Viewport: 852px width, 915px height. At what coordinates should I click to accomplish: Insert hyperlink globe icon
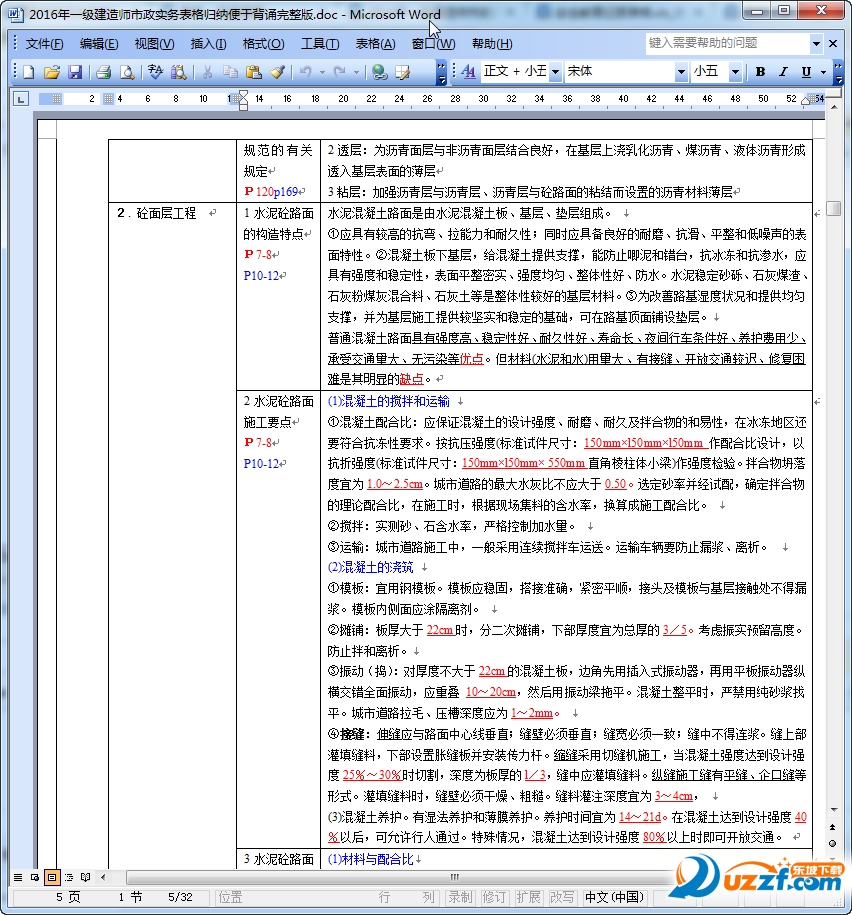pyautogui.click(x=380, y=72)
